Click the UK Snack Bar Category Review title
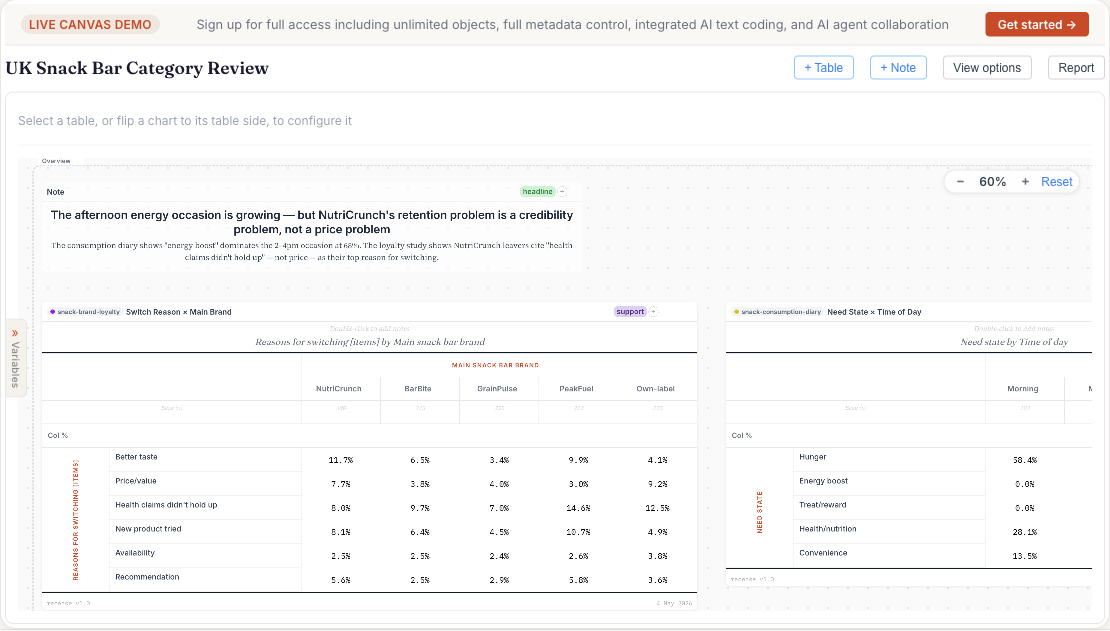 point(137,68)
